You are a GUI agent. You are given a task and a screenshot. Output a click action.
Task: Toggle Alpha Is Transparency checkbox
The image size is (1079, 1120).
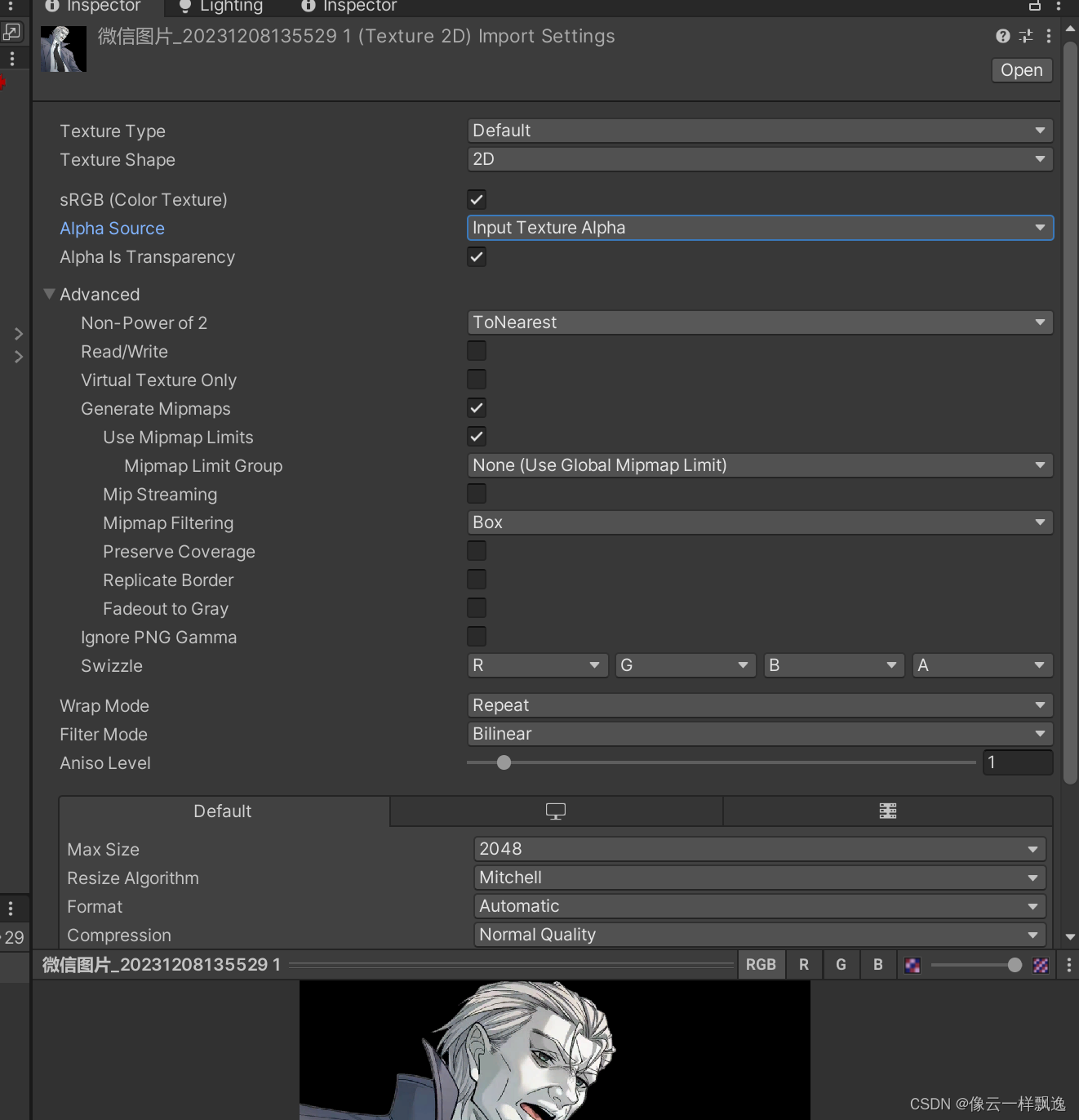(477, 256)
